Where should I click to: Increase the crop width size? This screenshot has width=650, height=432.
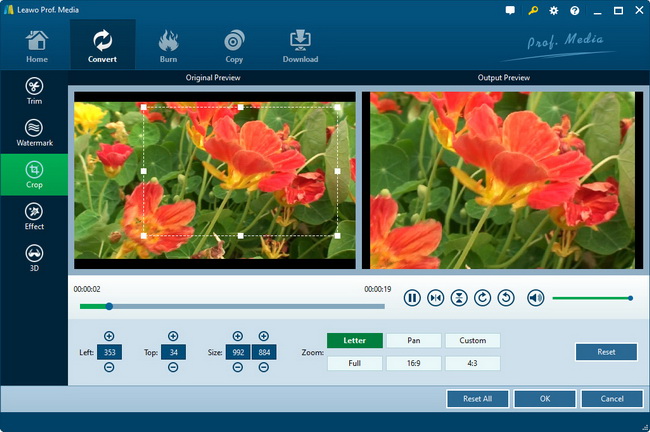point(238,336)
